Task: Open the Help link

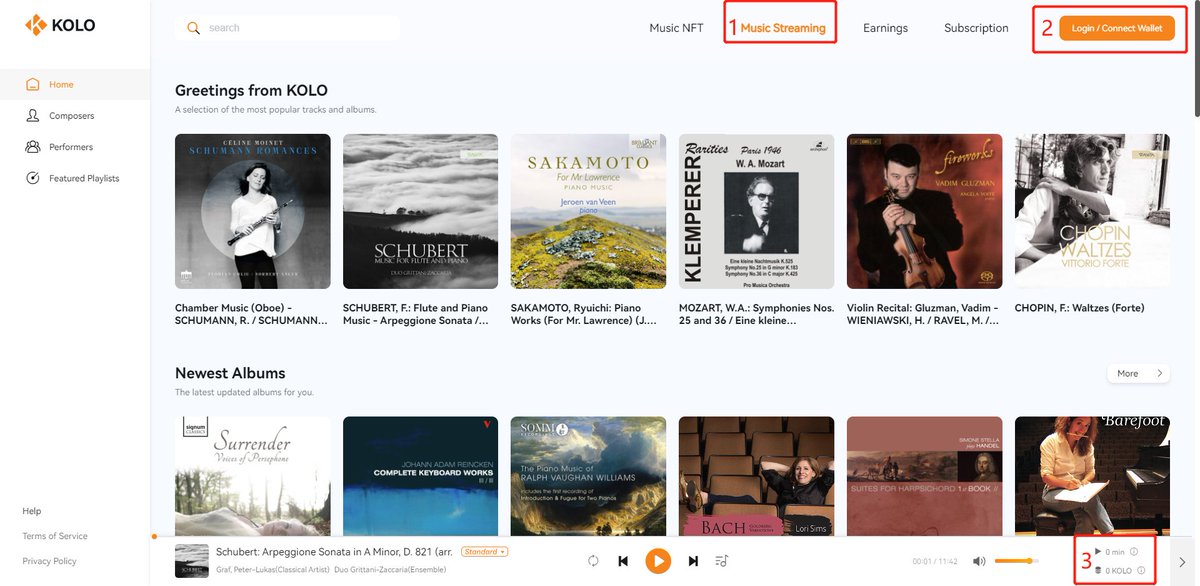Action: [31, 511]
